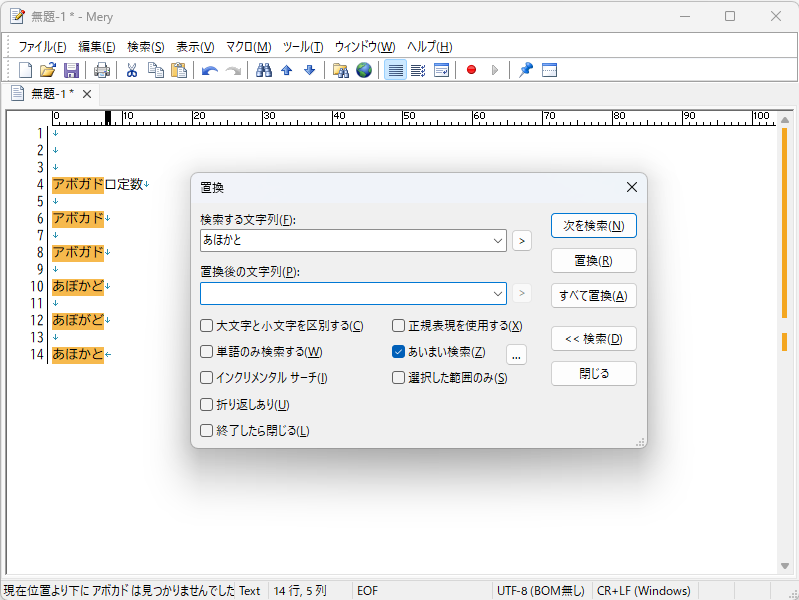The image size is (799, 600).
Task: Click the red record macro icon
Action: tap(471, 70)
